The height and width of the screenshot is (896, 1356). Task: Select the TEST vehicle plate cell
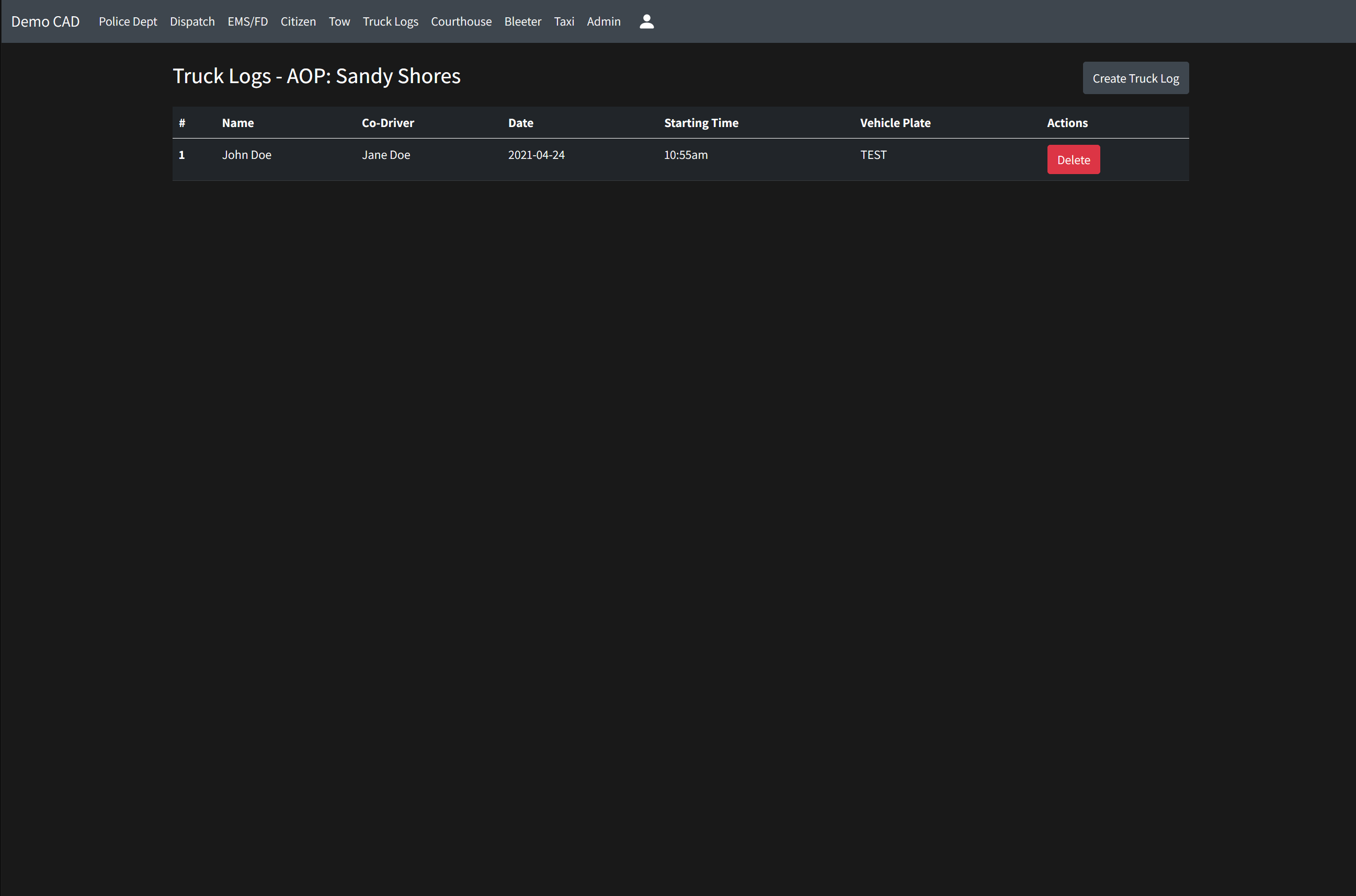873,155
